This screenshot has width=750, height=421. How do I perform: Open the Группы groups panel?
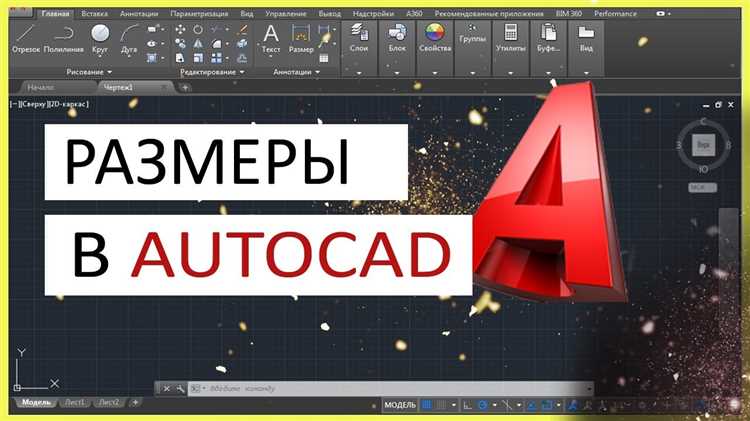click(x=472, y=34)
